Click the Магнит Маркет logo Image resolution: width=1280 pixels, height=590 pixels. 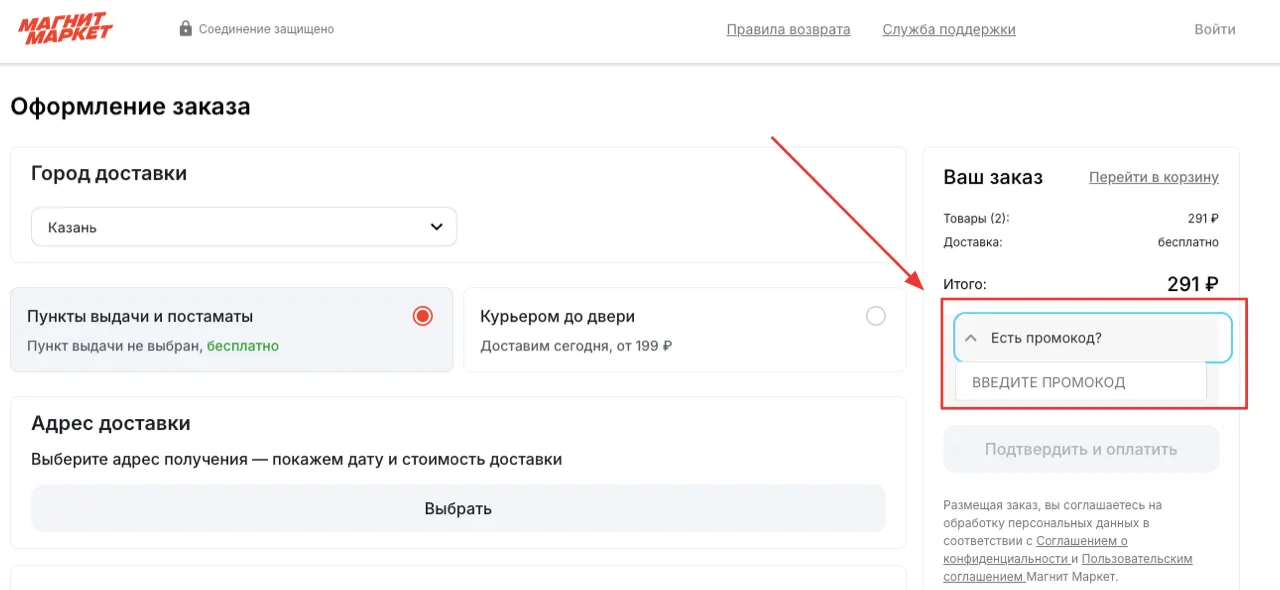coord(65,29)
